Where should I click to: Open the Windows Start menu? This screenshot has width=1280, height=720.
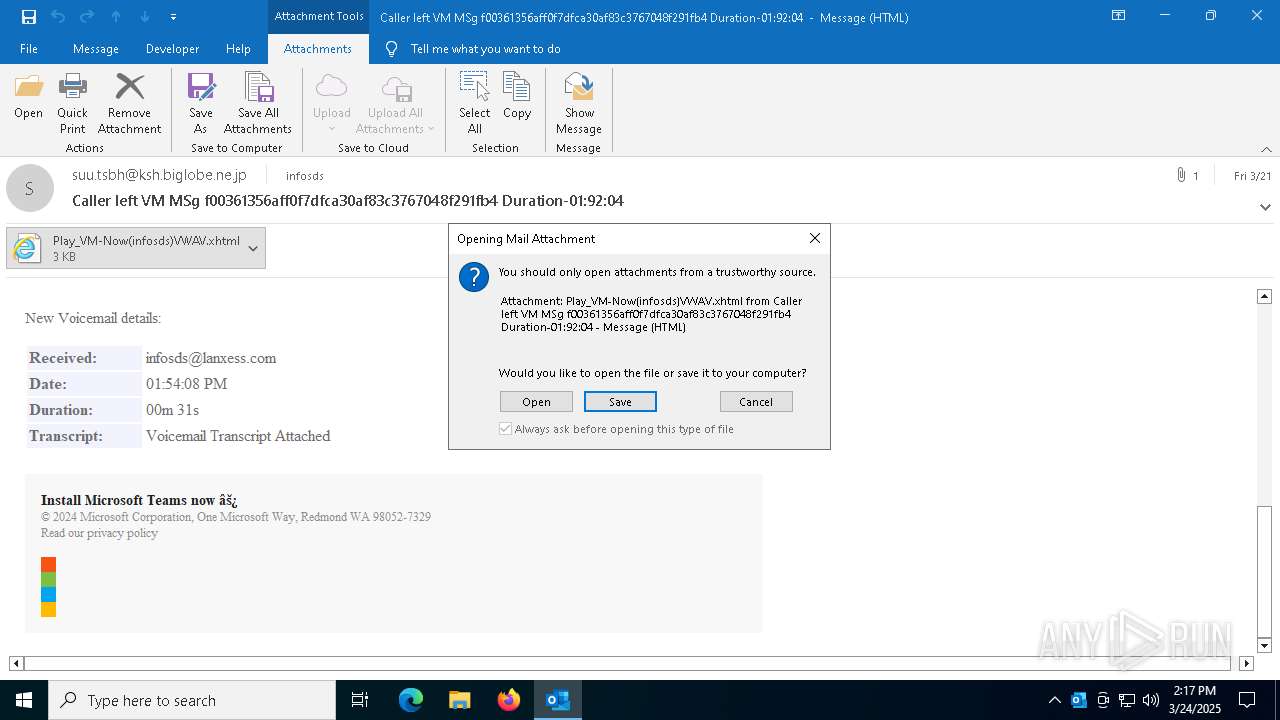[x=24, y=700]
